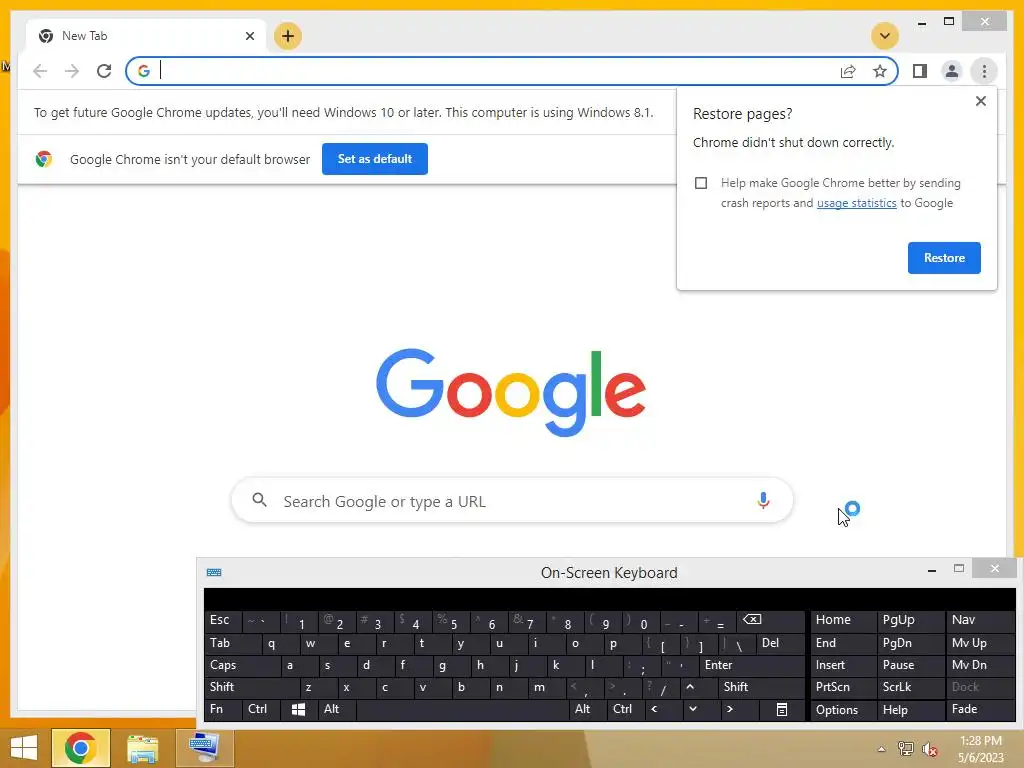Click the Tab key on the On-Screen Keyboard

(233, 643)
